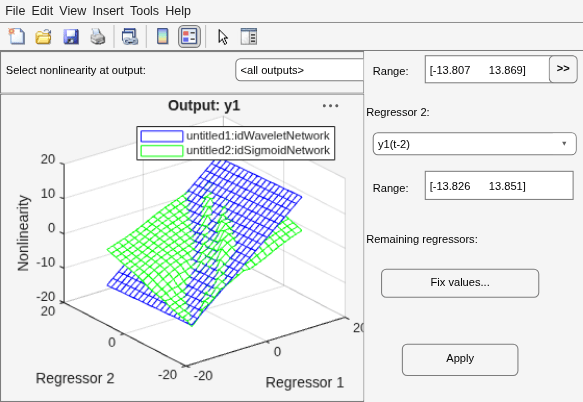Click the Remaining regressors: label
Screen dimensions: 583x402
[x=422, y=239]
